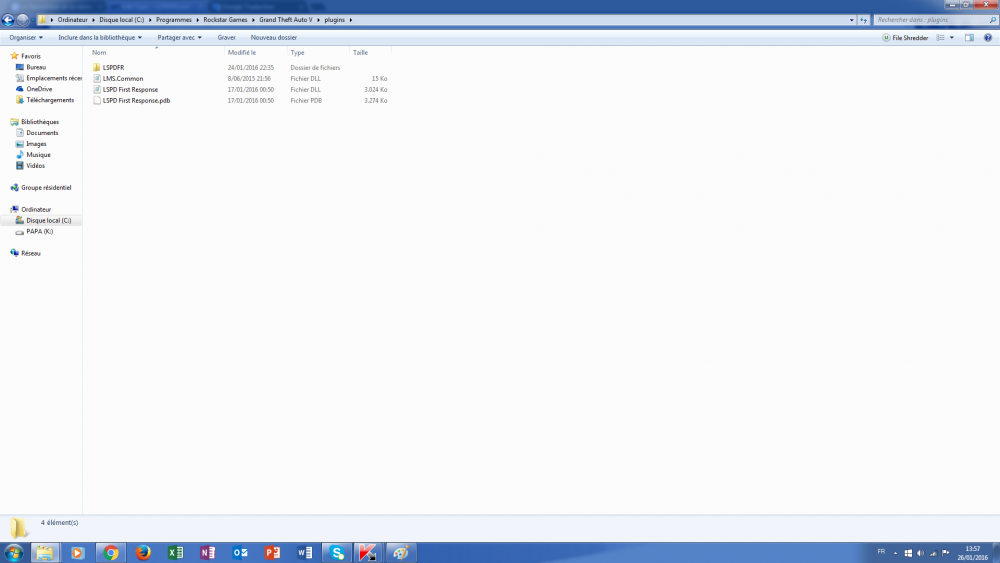Open Bureau in Favoris
1000x563 pixels.
point(36,67)
